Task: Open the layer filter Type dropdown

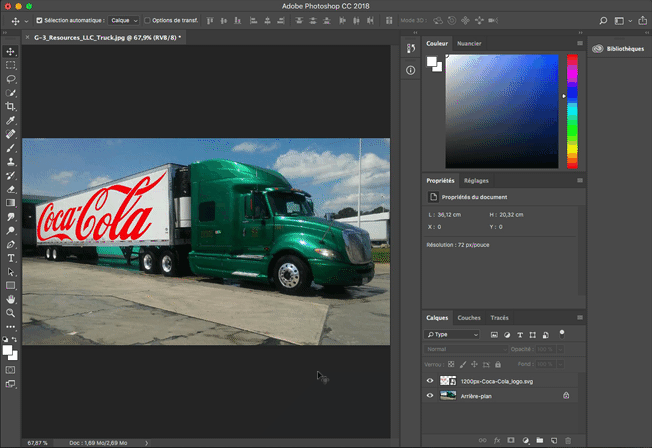Action: click(452, 334)
